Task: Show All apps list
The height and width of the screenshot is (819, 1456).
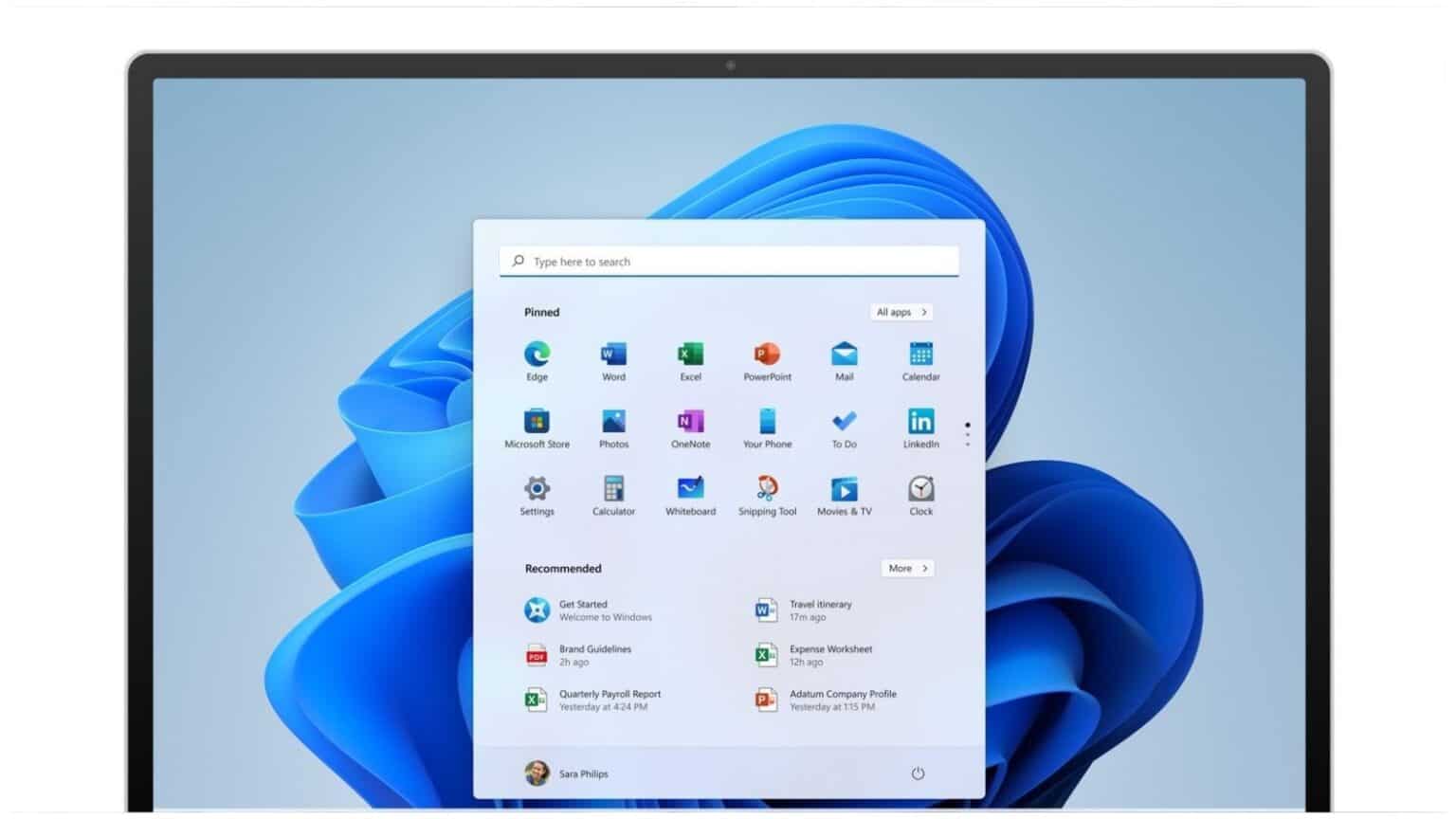Action: [901, 312]
